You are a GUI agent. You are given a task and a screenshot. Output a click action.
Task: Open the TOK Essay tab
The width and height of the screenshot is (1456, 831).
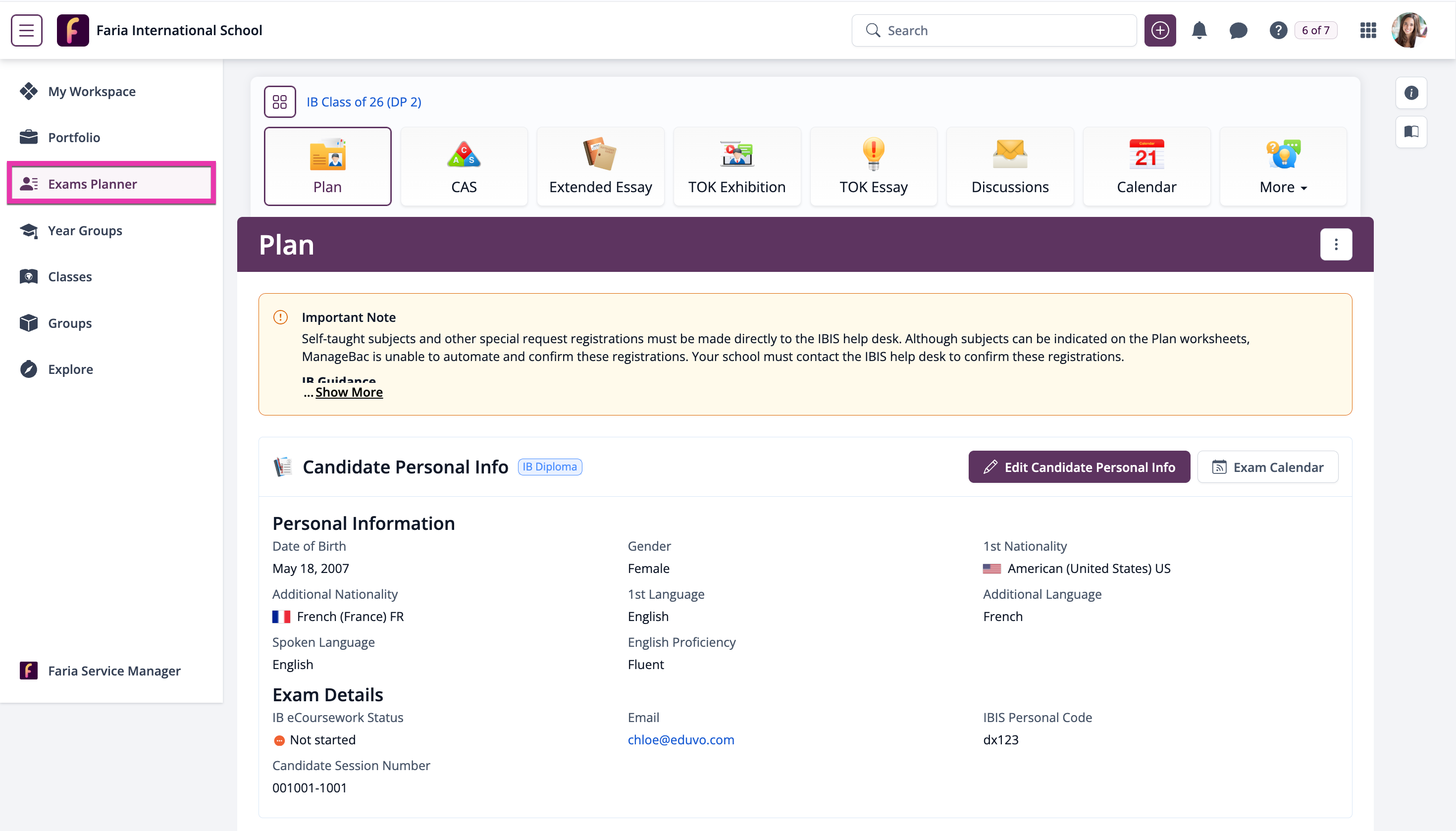(x=873, y=166)
